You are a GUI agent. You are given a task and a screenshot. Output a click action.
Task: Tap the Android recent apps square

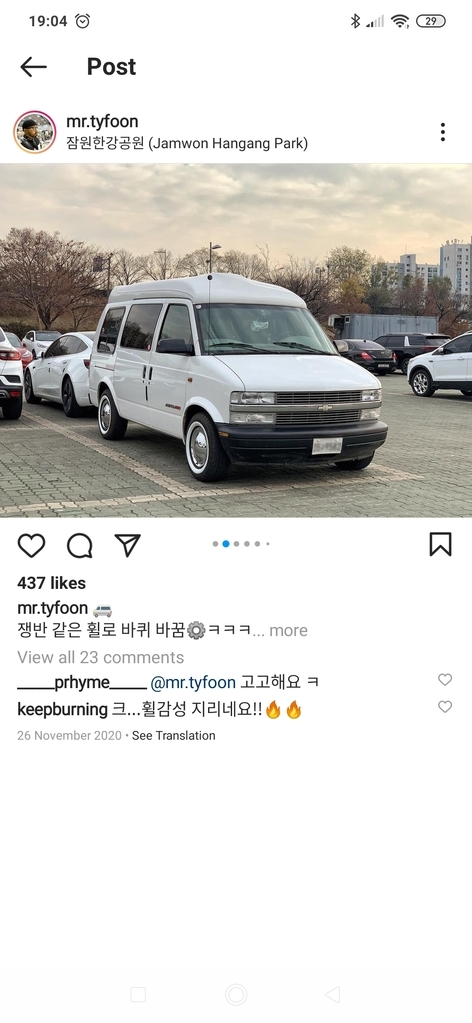click(138, 994)
